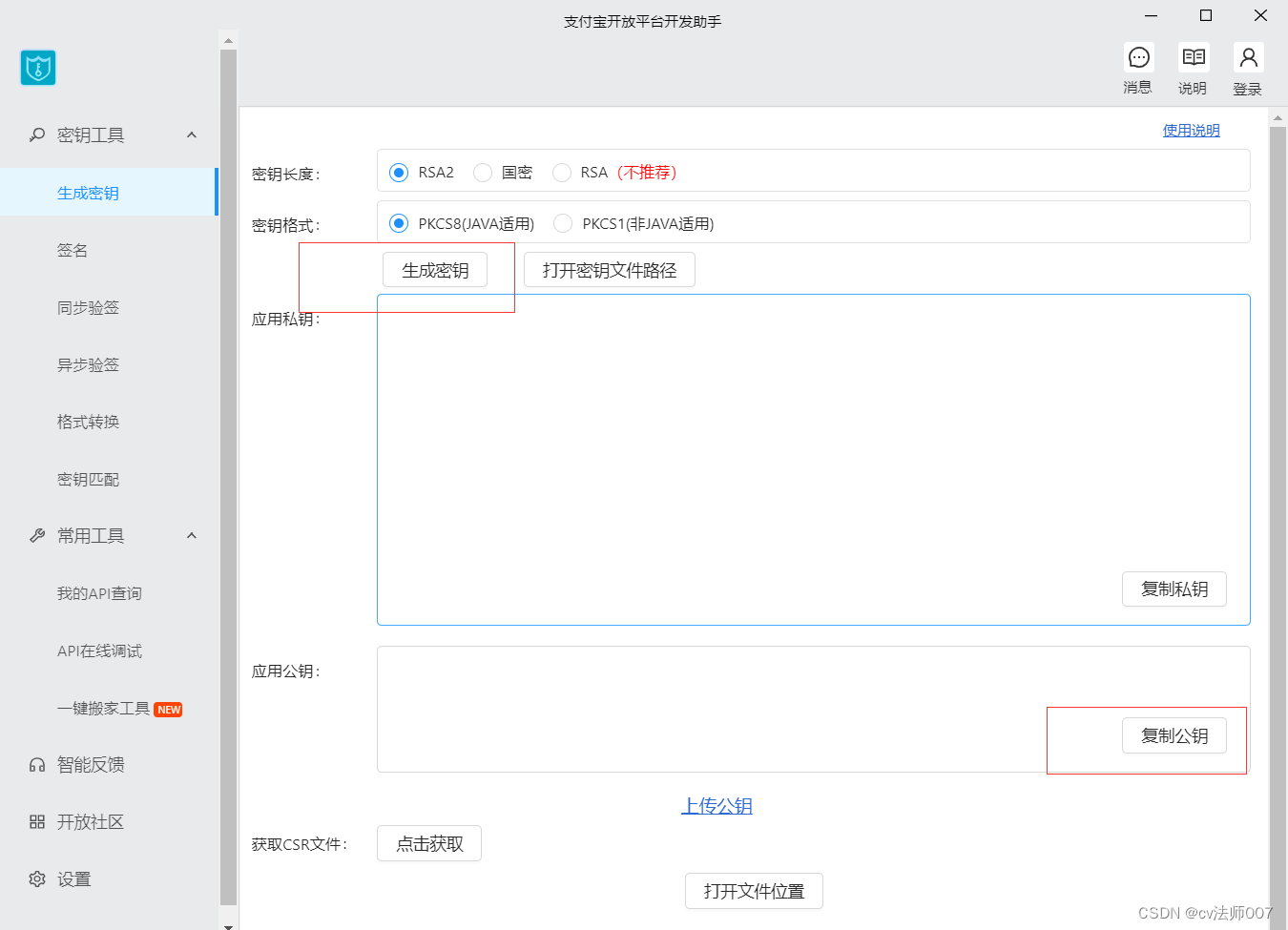The height and width of the screenshot is (930, 1288).
Task: Click the key icon beside 密钥工具
Action: (37, 135)
